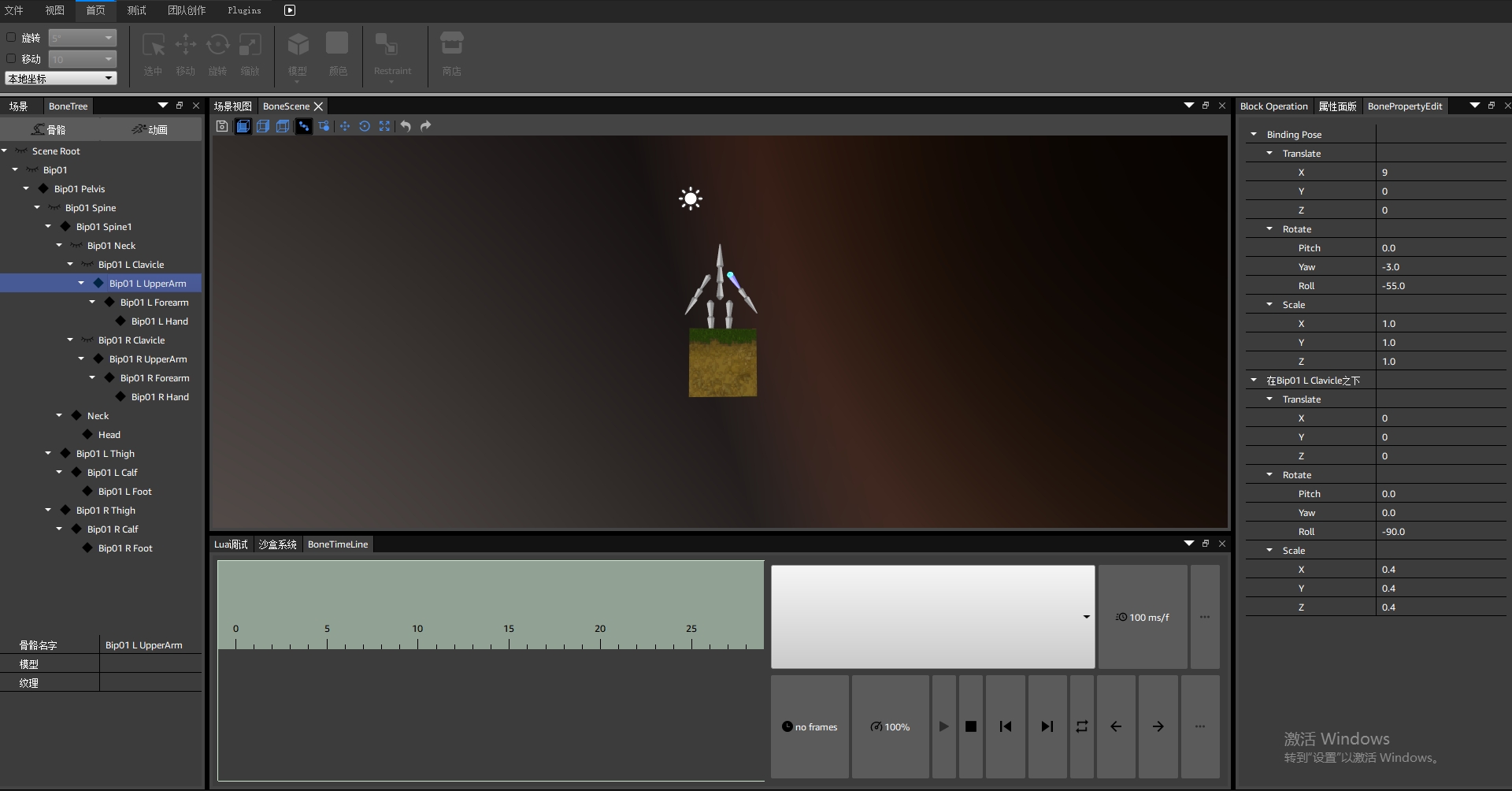
Task: Click the sun light icon in viewport
Action: (x=691, y=199)
